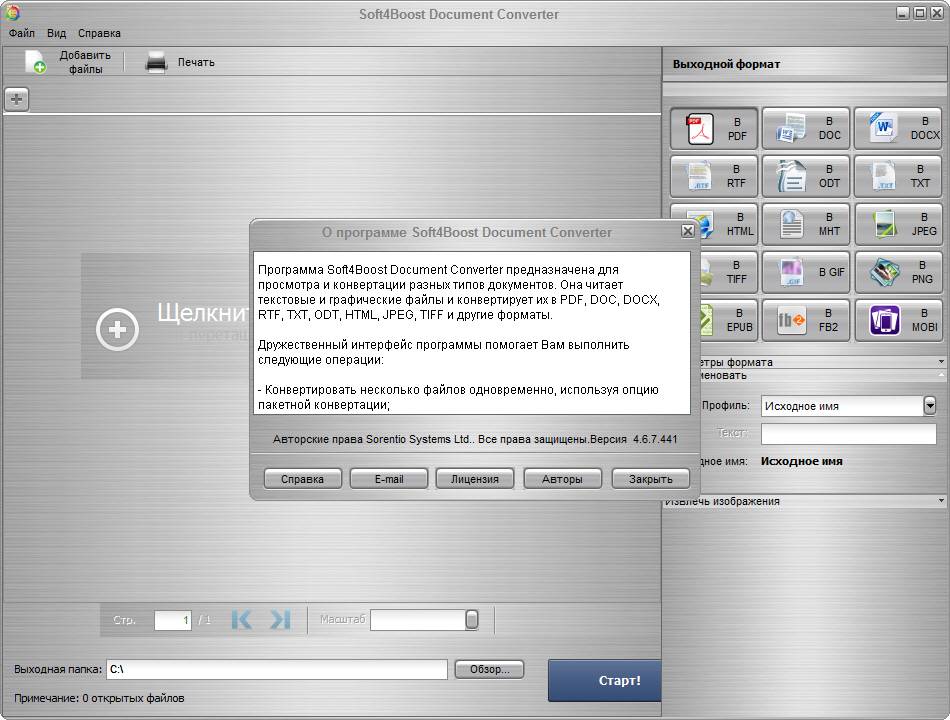Minimize the Soft4Boost Document Converter window
This screenshot has height=720, width=950.
tap(903, 12)
